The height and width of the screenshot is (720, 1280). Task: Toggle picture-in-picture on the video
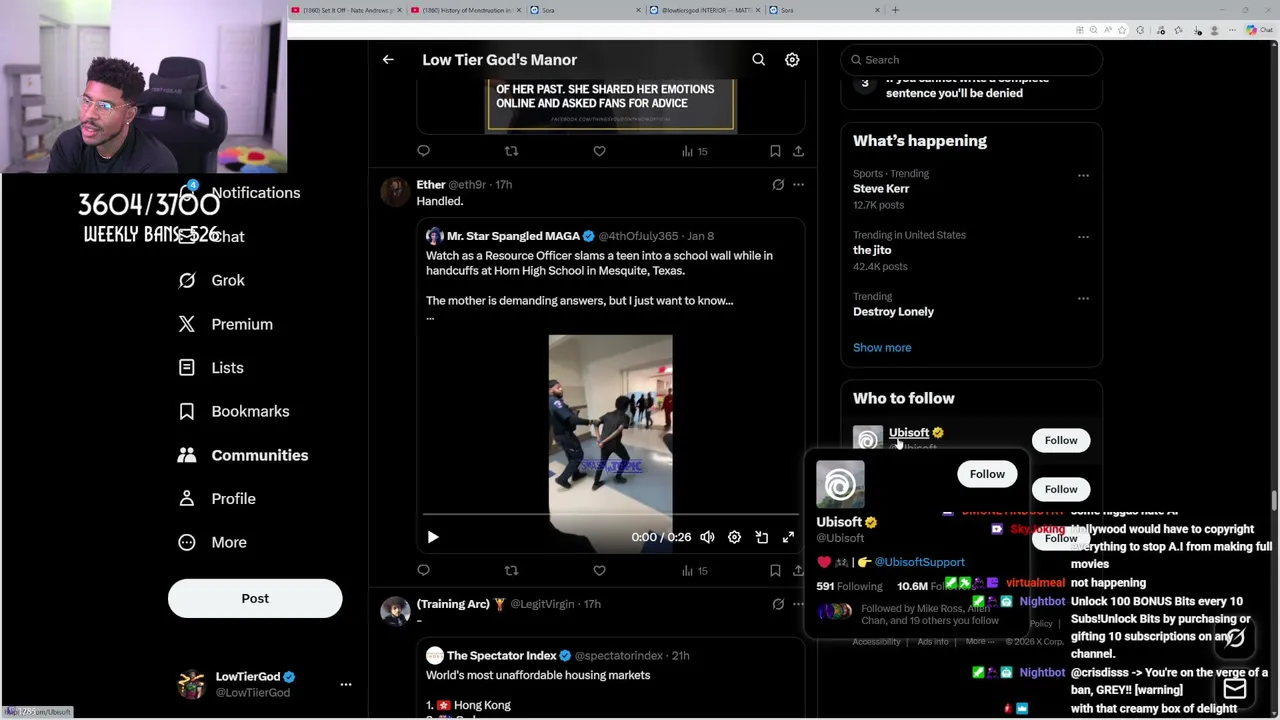(761, 537)
